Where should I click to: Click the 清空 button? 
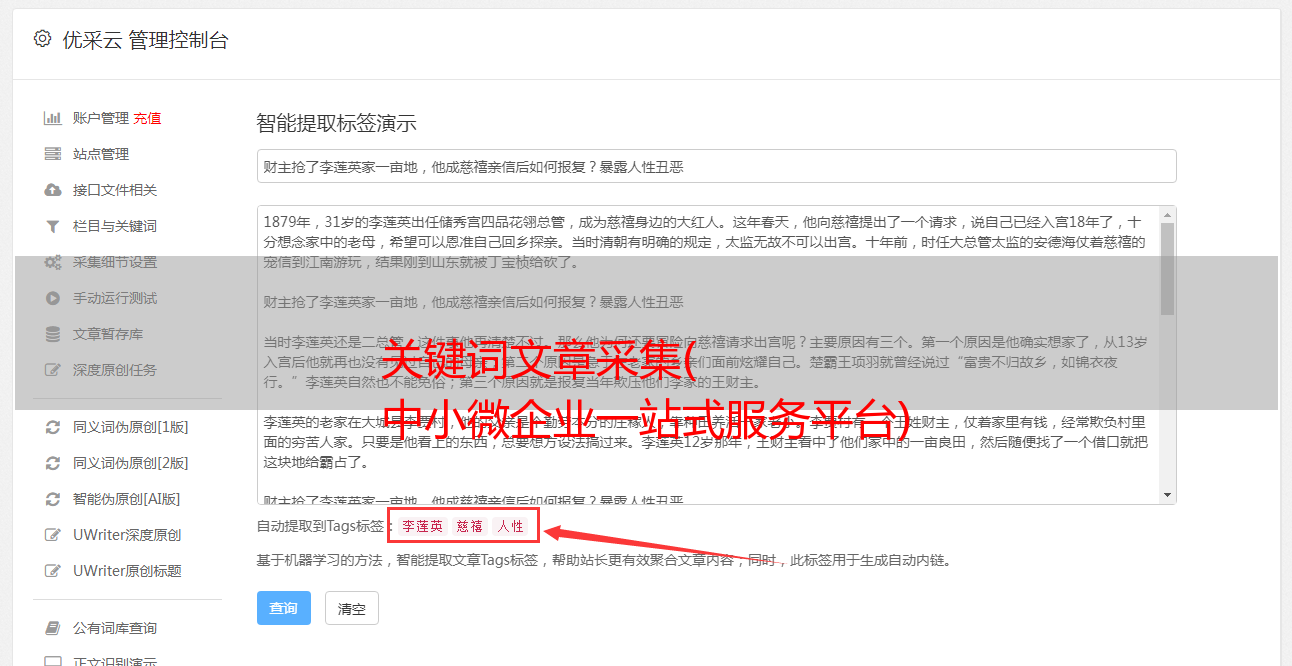pyautogui.click(x=352, y=608)
